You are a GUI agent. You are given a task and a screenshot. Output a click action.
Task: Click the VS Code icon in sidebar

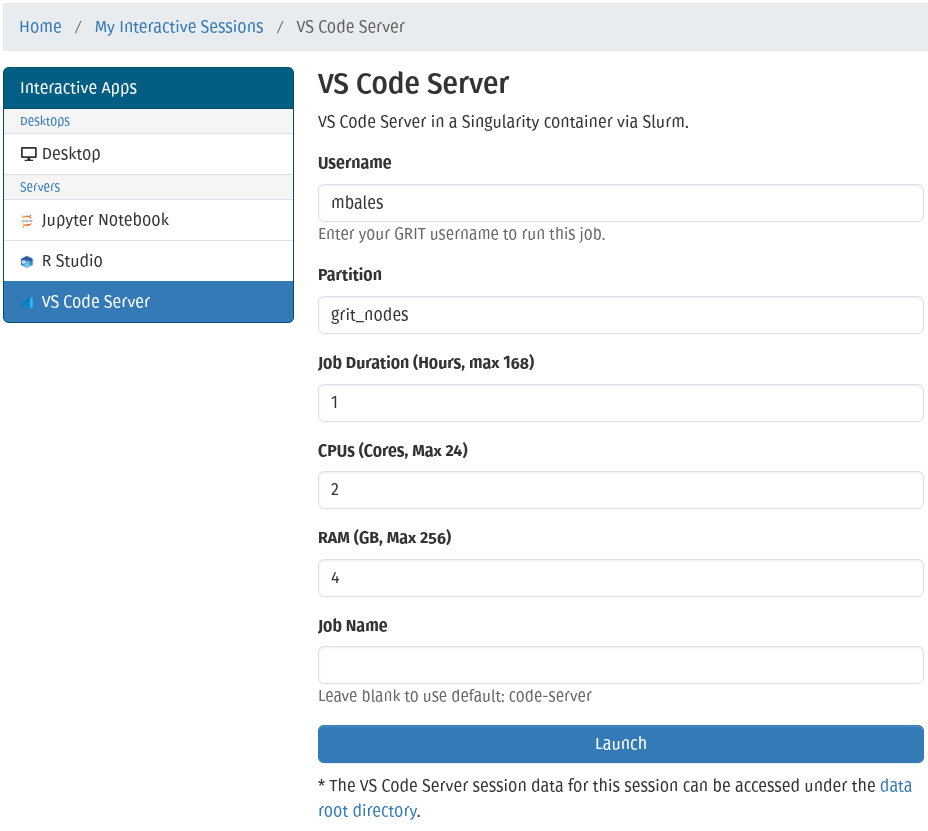27,303
